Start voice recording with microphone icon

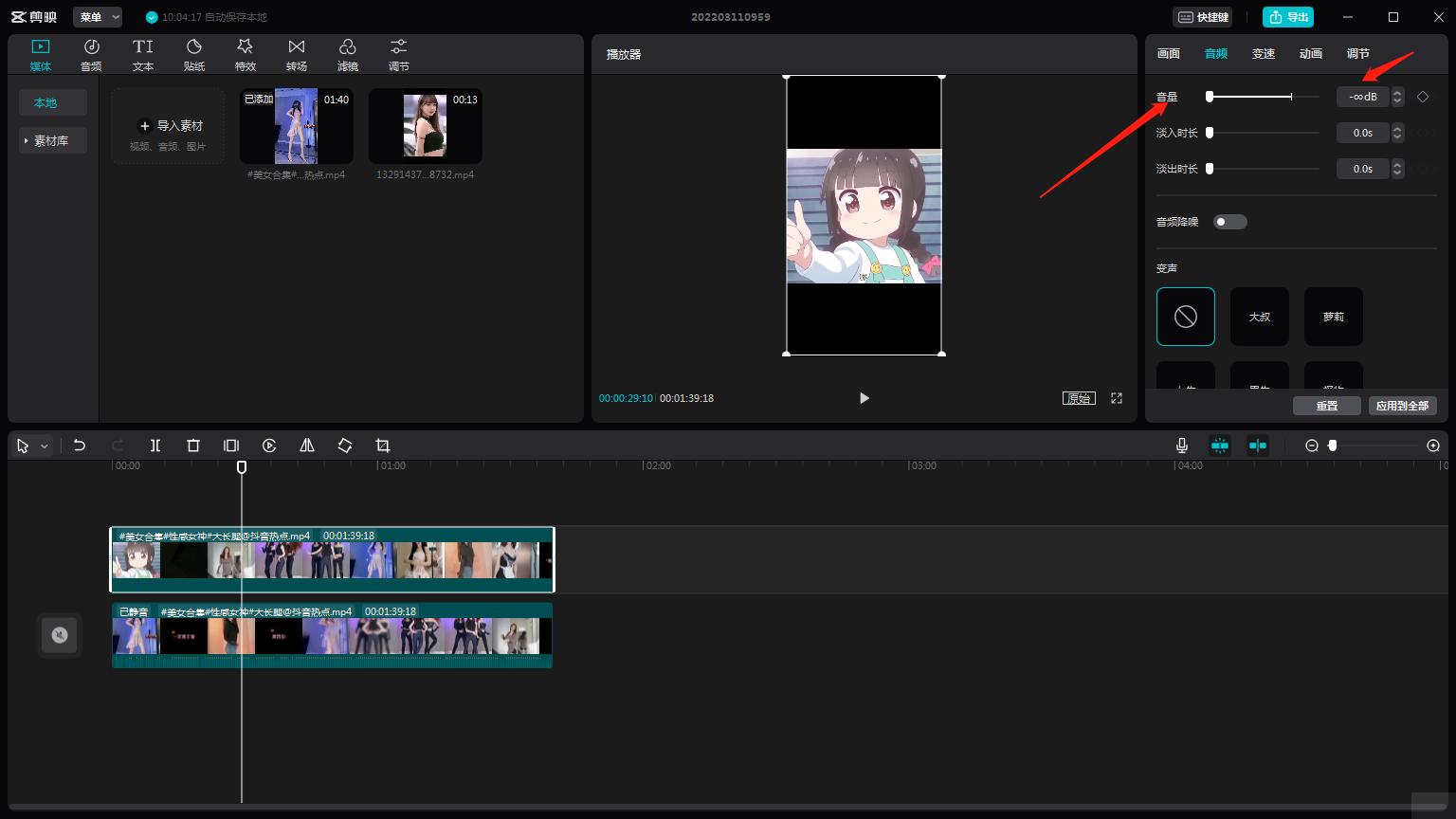[1182, 446]
